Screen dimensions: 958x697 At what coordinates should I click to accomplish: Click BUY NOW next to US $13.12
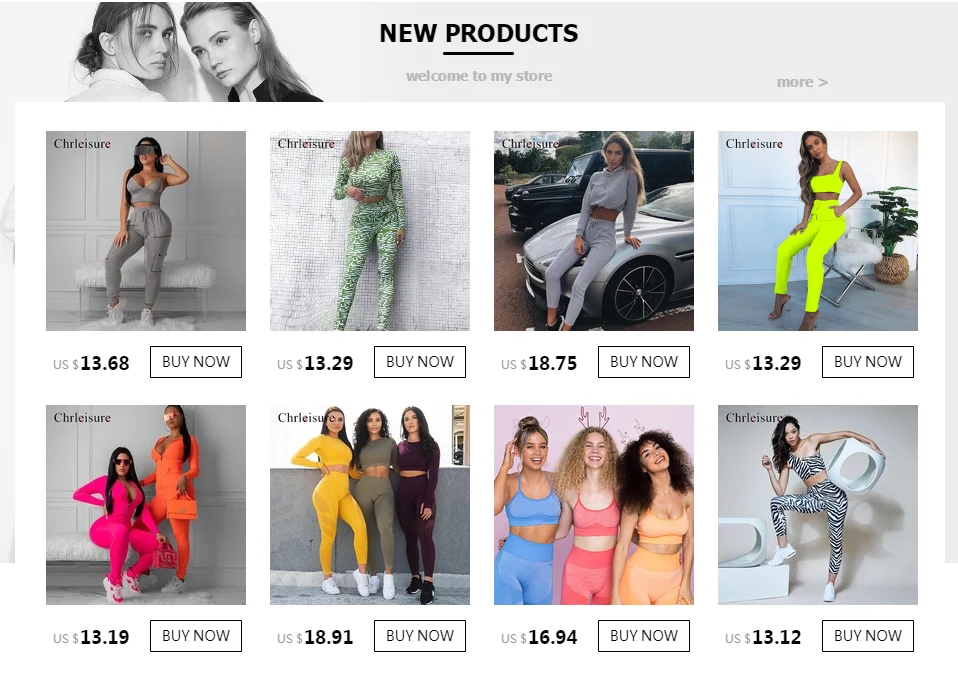pos(868,636)
